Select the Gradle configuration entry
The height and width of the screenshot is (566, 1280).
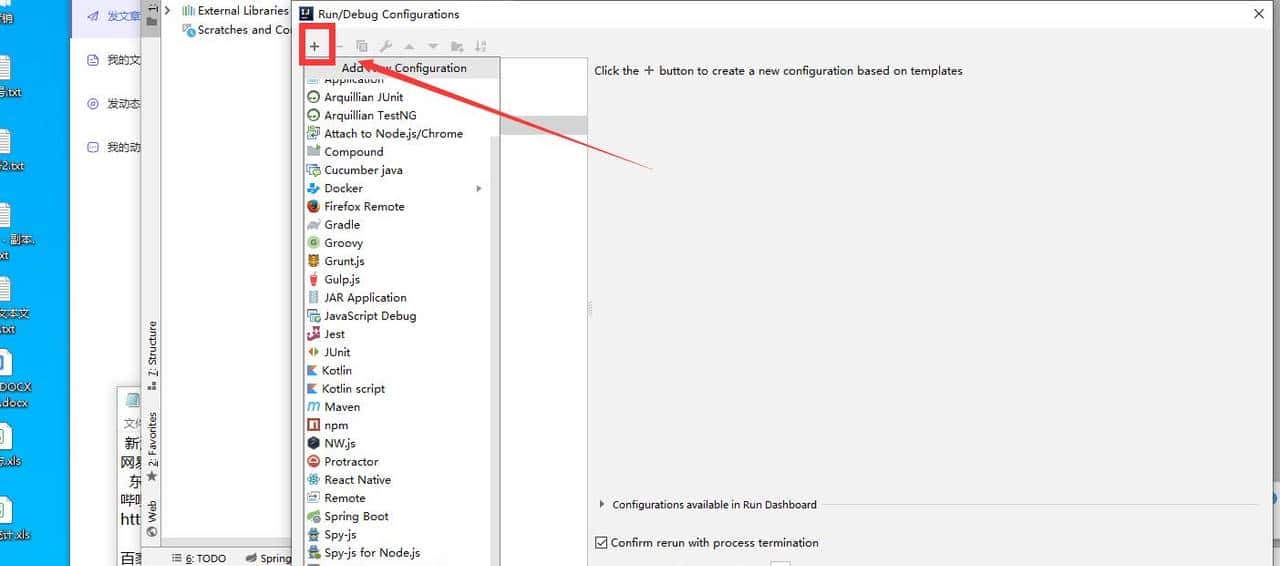point(342,225)
